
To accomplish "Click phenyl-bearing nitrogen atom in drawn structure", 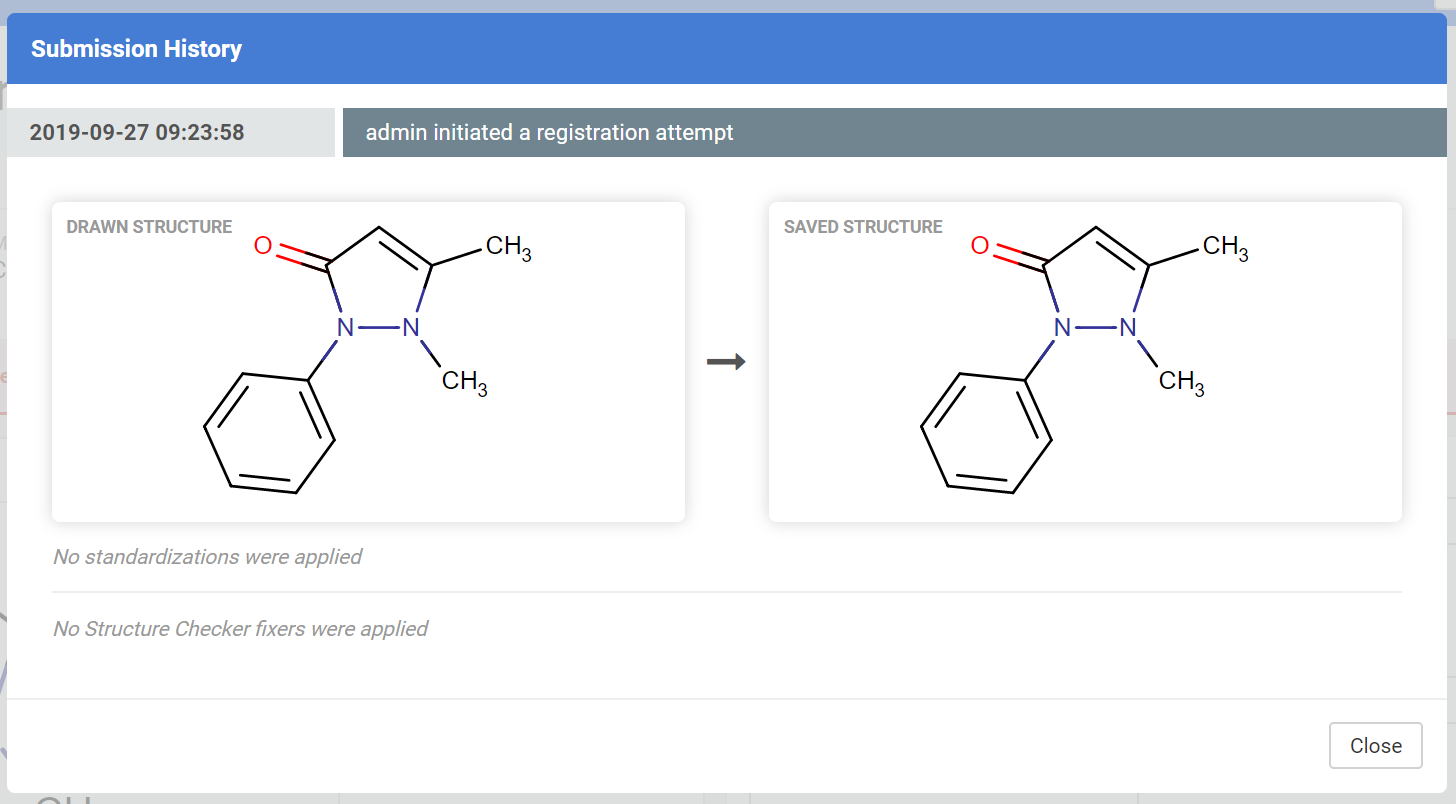I will tap(345, 327).
